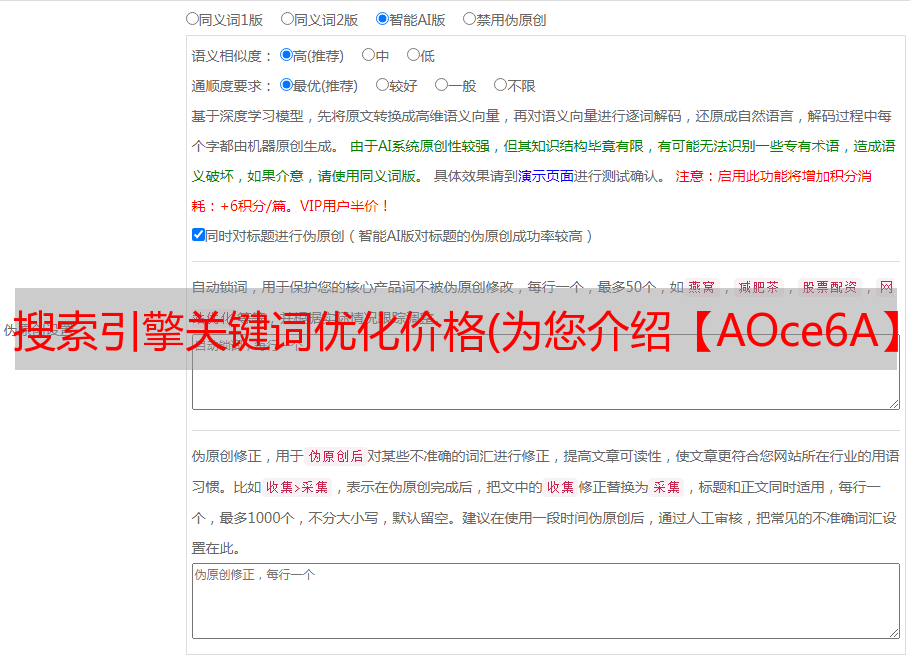Select the 同义词2版 radio option
The image size is (911, 658).
[x=287, y=19]
